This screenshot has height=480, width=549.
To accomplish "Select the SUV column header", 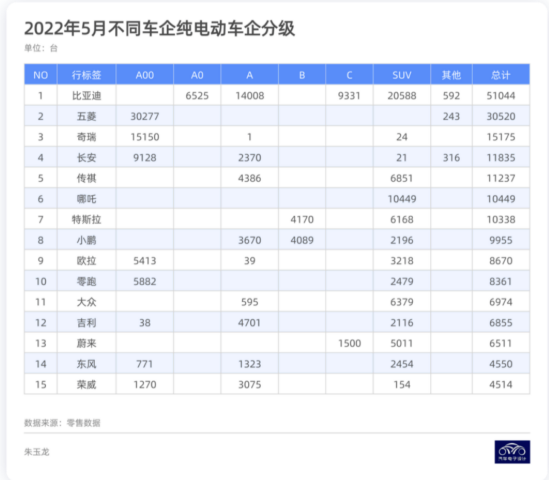I will (402, 75).
